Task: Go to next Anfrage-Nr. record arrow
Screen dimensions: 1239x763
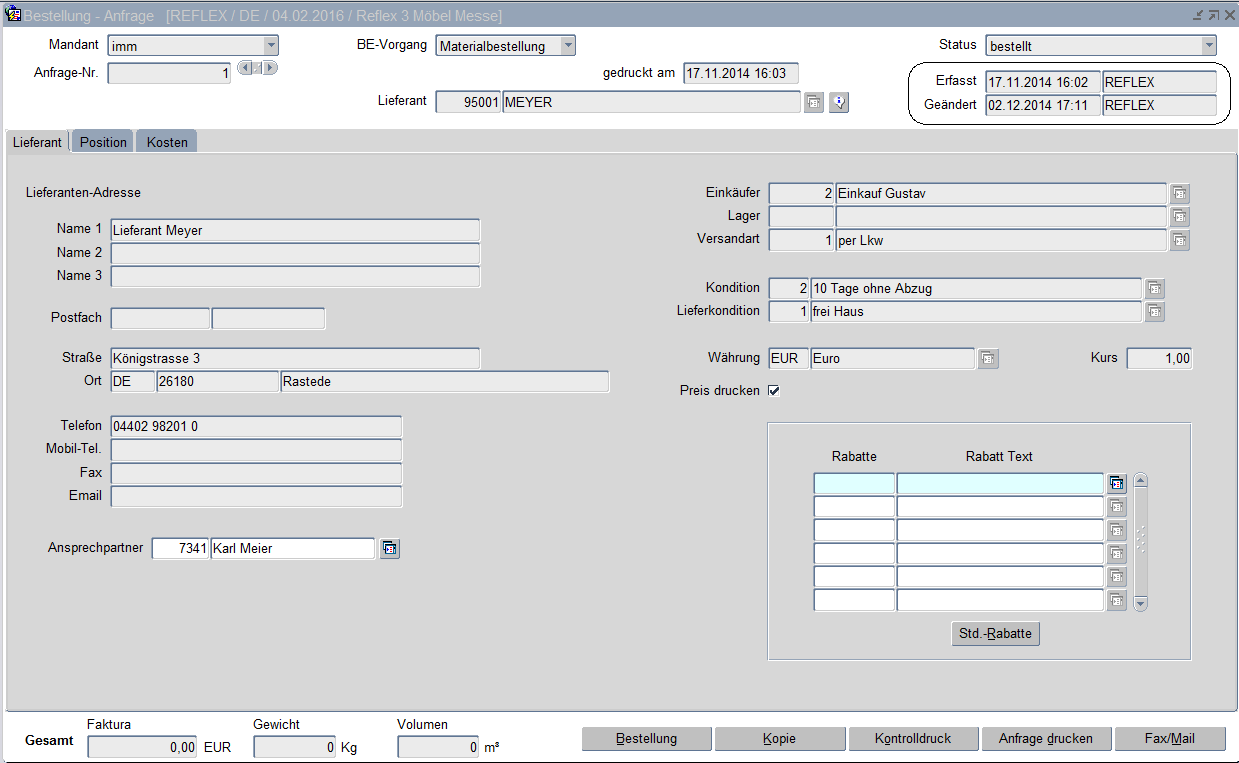Action: click(270, 68)
